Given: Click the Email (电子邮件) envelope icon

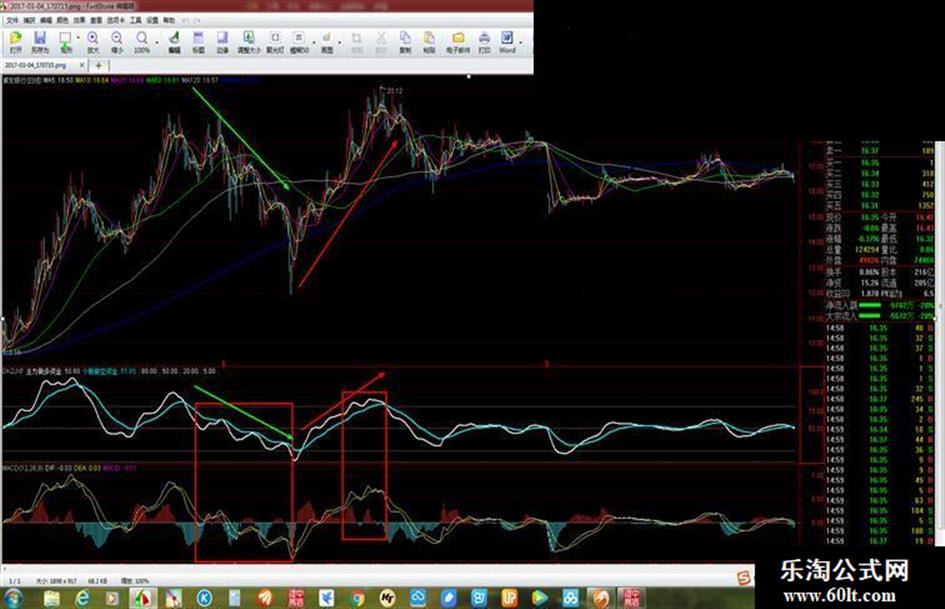Looking at the screenshot, I should tap(458, 42).
